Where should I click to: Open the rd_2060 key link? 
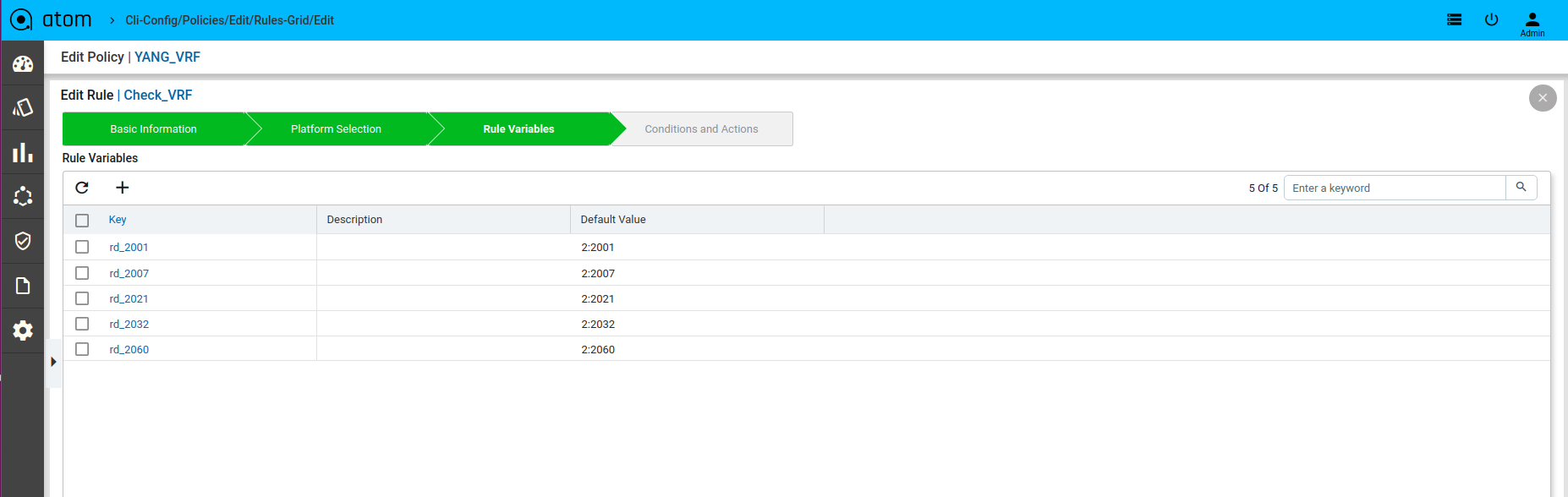[x=129, y=350]
